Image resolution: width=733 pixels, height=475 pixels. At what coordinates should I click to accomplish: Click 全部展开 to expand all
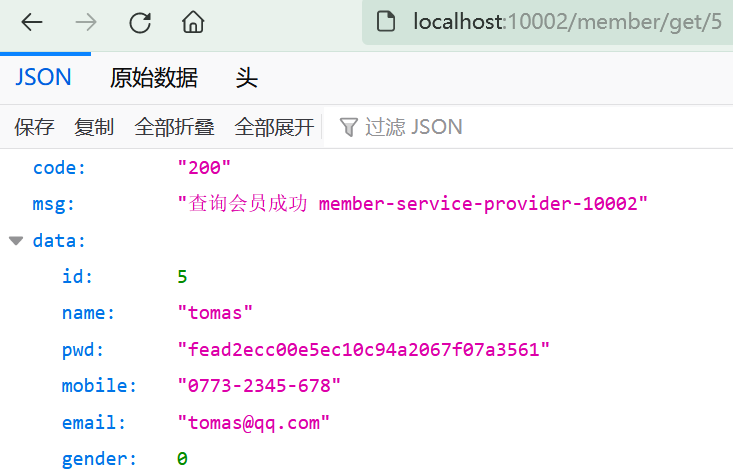274,127
